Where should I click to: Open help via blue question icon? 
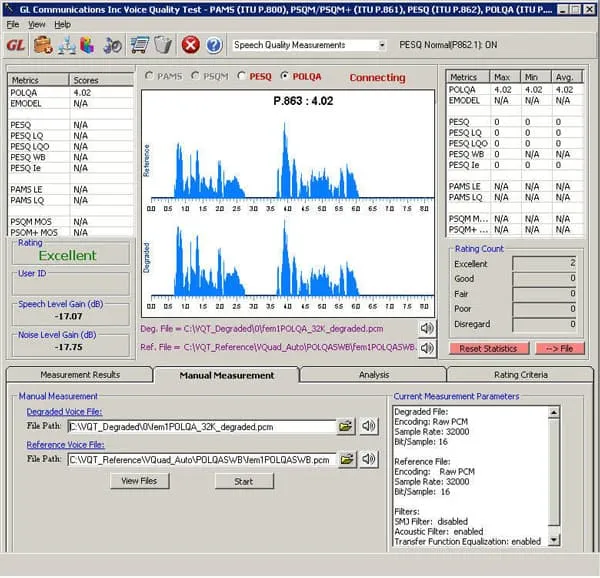point(214,45)
